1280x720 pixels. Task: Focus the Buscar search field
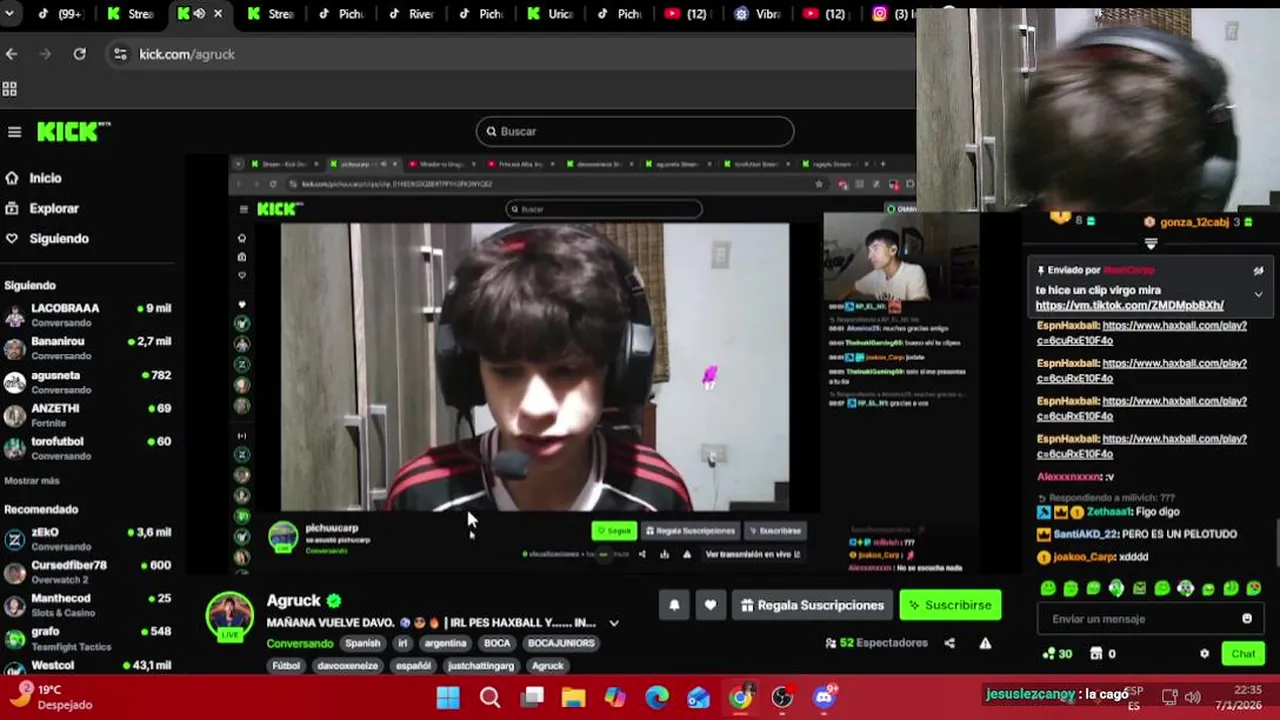point(635,131)
